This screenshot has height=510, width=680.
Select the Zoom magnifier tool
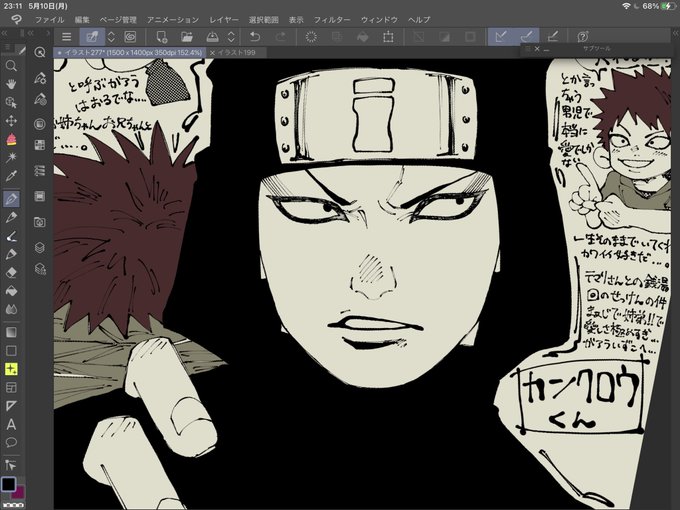[11, 65]
